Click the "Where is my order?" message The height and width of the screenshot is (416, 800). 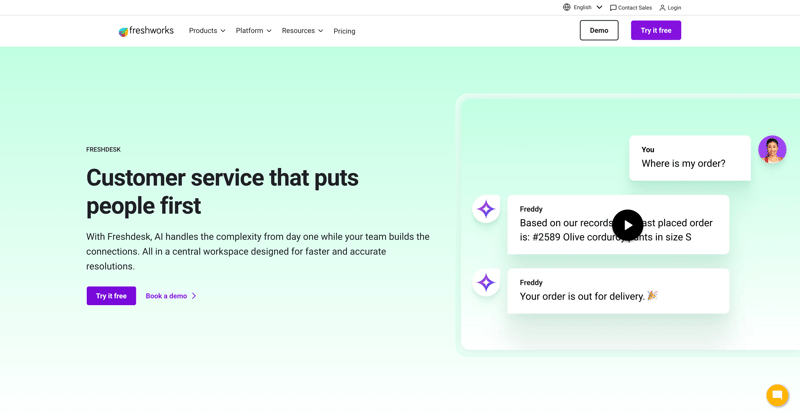pyautogui.click(x=690, y=158)
